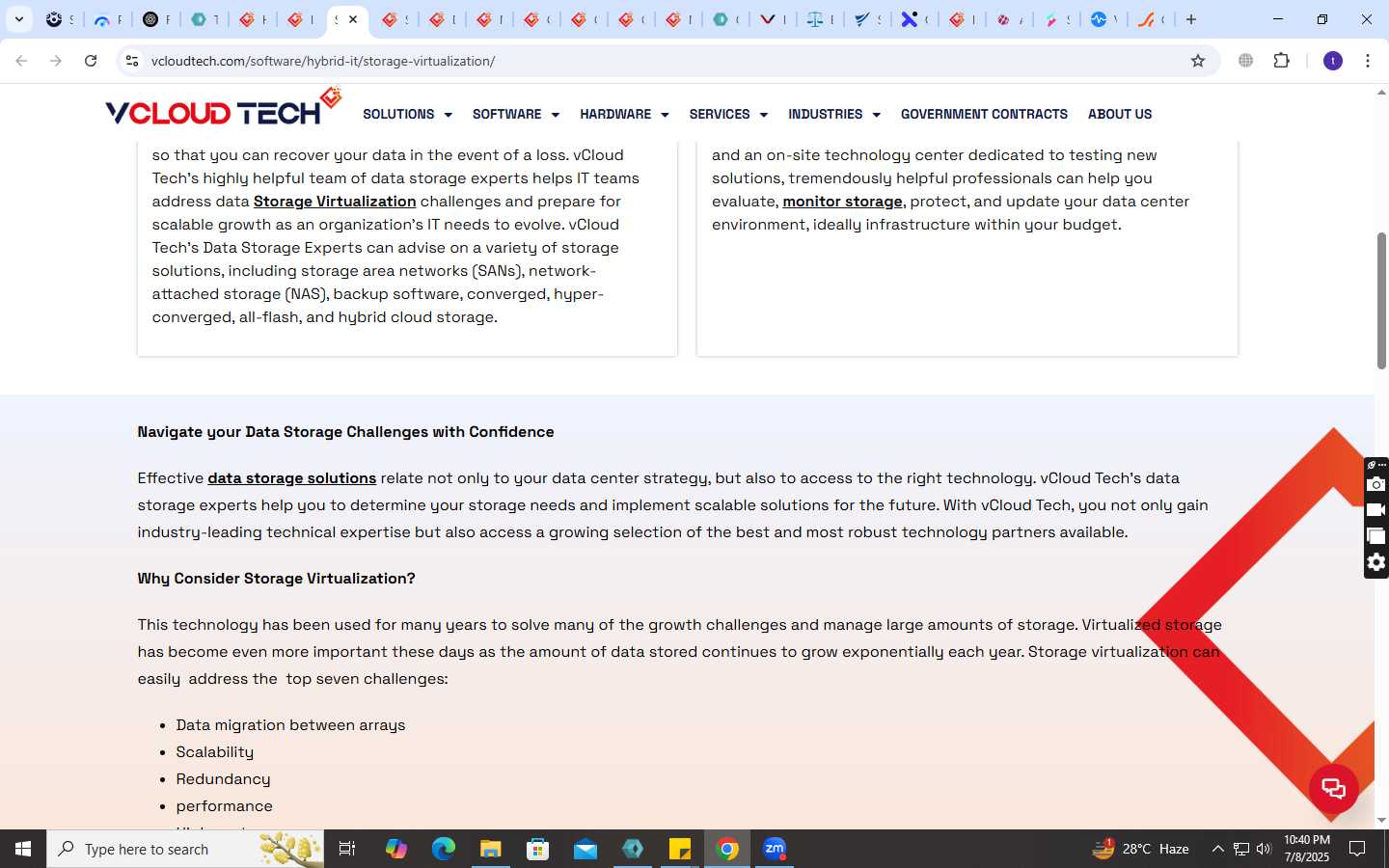Screen dimensions: 1389x868
Task: Open the GOVERNMENT CONTRACTS page
Action: coord(984,114)
